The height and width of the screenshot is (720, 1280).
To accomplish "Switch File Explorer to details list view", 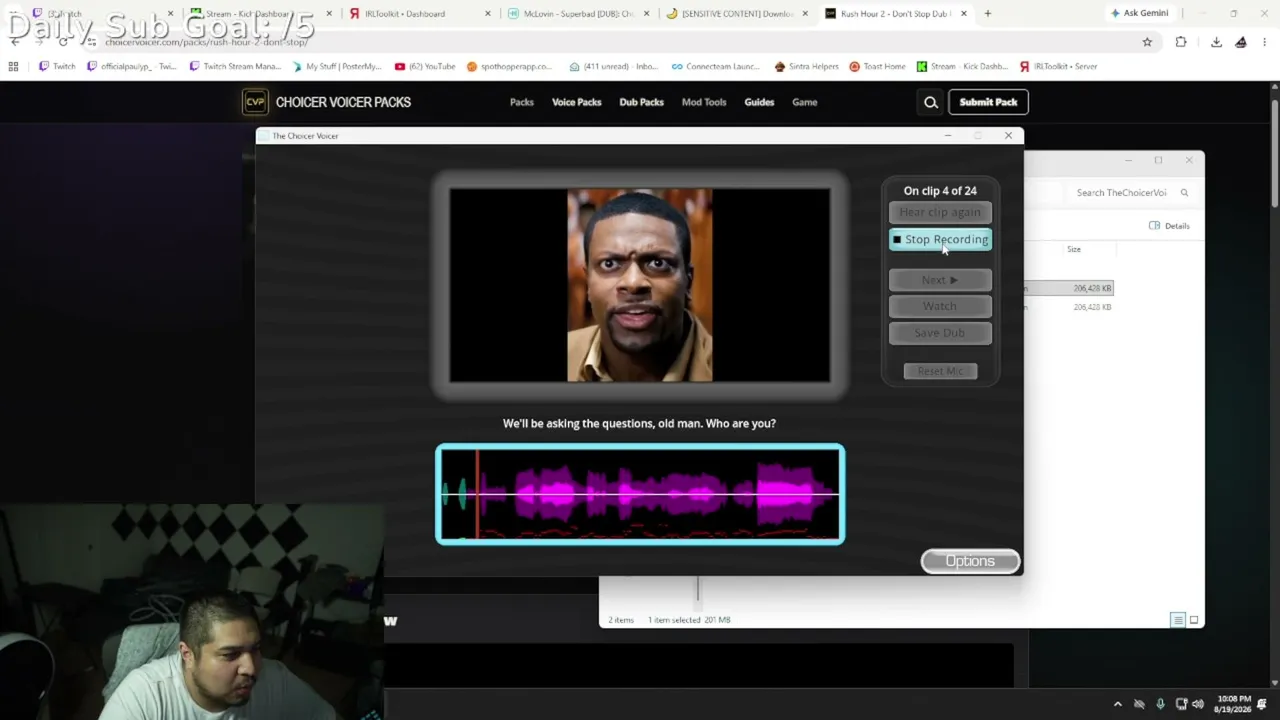I will pos(1178,620).
